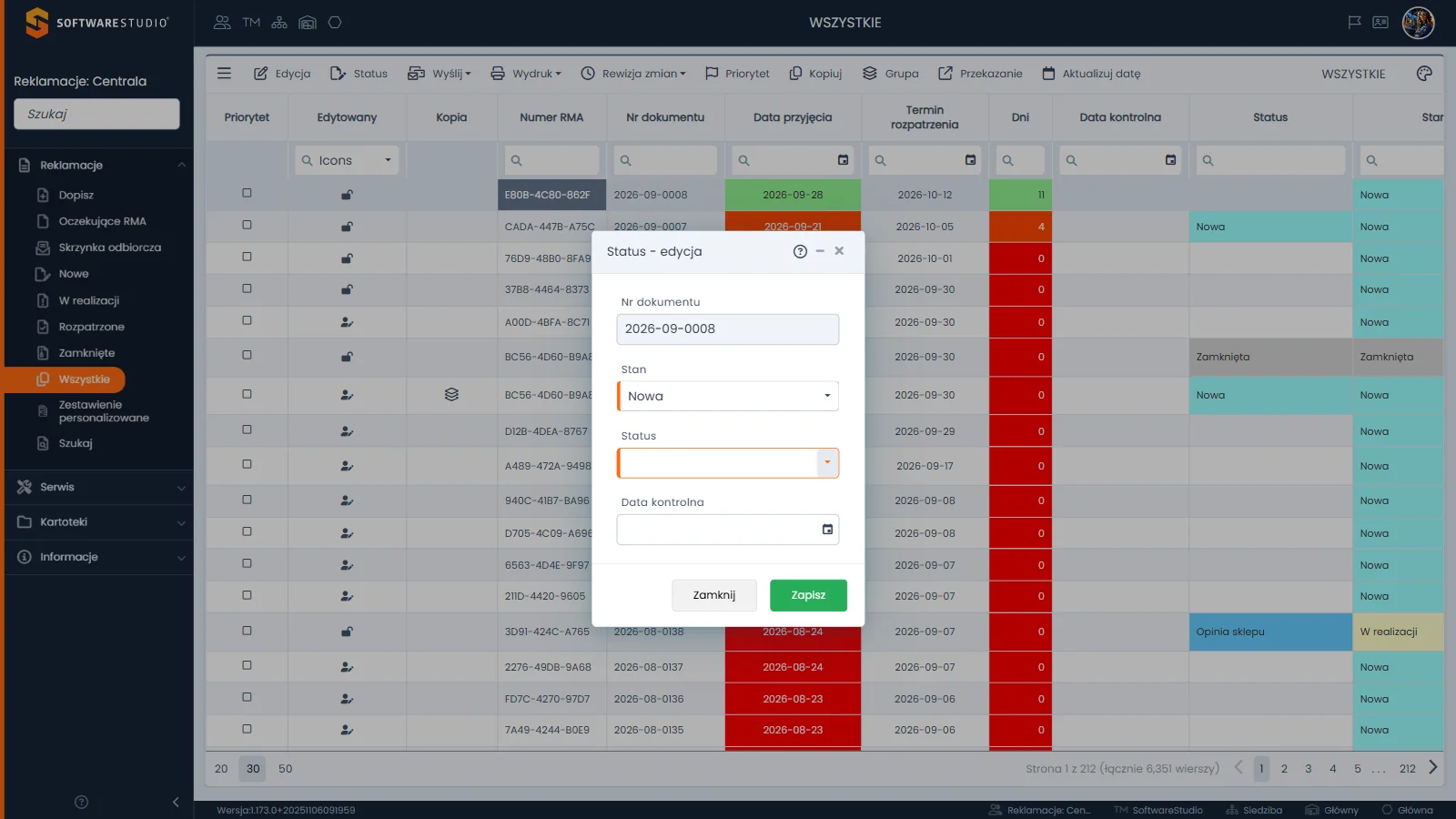Click the flag icon in top-right header
This screenshot has height=819, width=1456.
pyautogui.click(x=1354, y=23)
